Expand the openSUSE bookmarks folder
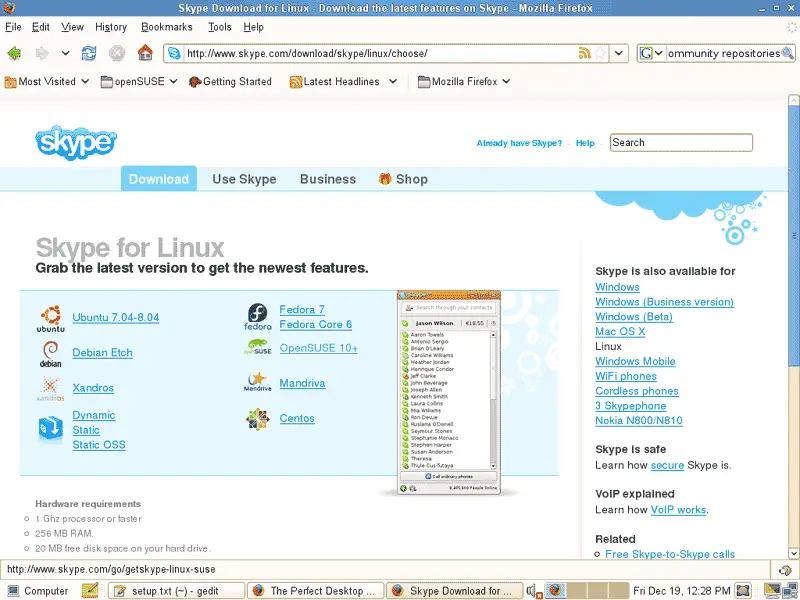Viewport: 800px width, 600px height. click(x=139, y=82)
